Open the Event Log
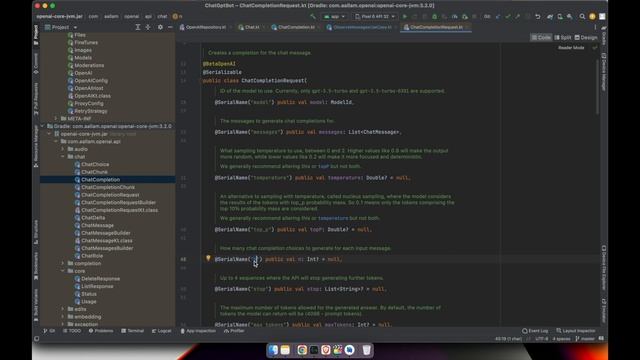640x360 pixels. [535, 331]
